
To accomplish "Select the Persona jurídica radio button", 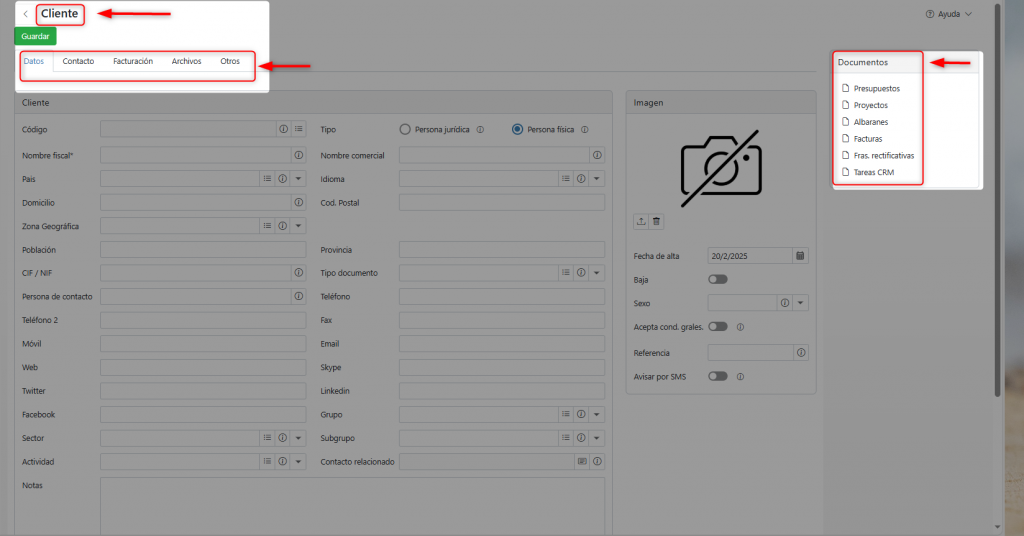I will click(x=405, y=129).
